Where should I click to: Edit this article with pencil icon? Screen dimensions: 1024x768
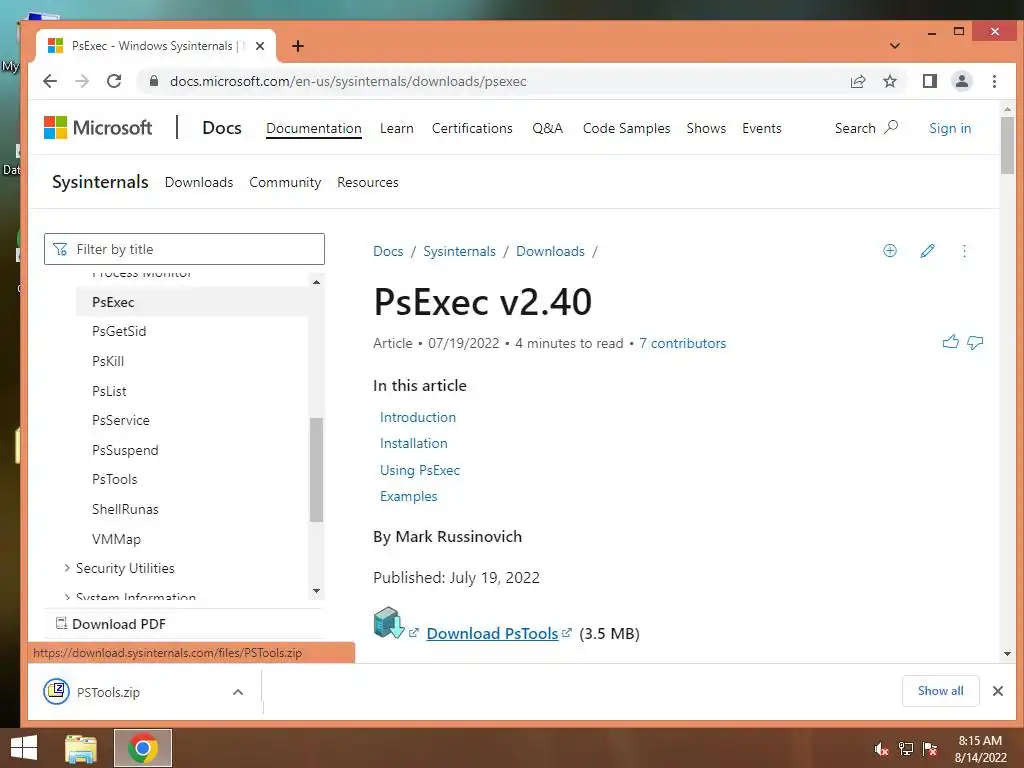pyautogui.click(x=927, y=251)
